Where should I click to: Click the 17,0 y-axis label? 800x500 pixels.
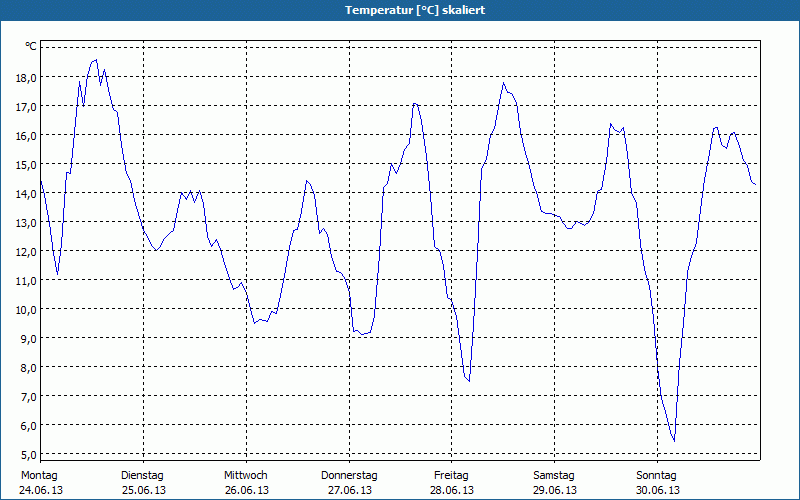click(27, 107)
